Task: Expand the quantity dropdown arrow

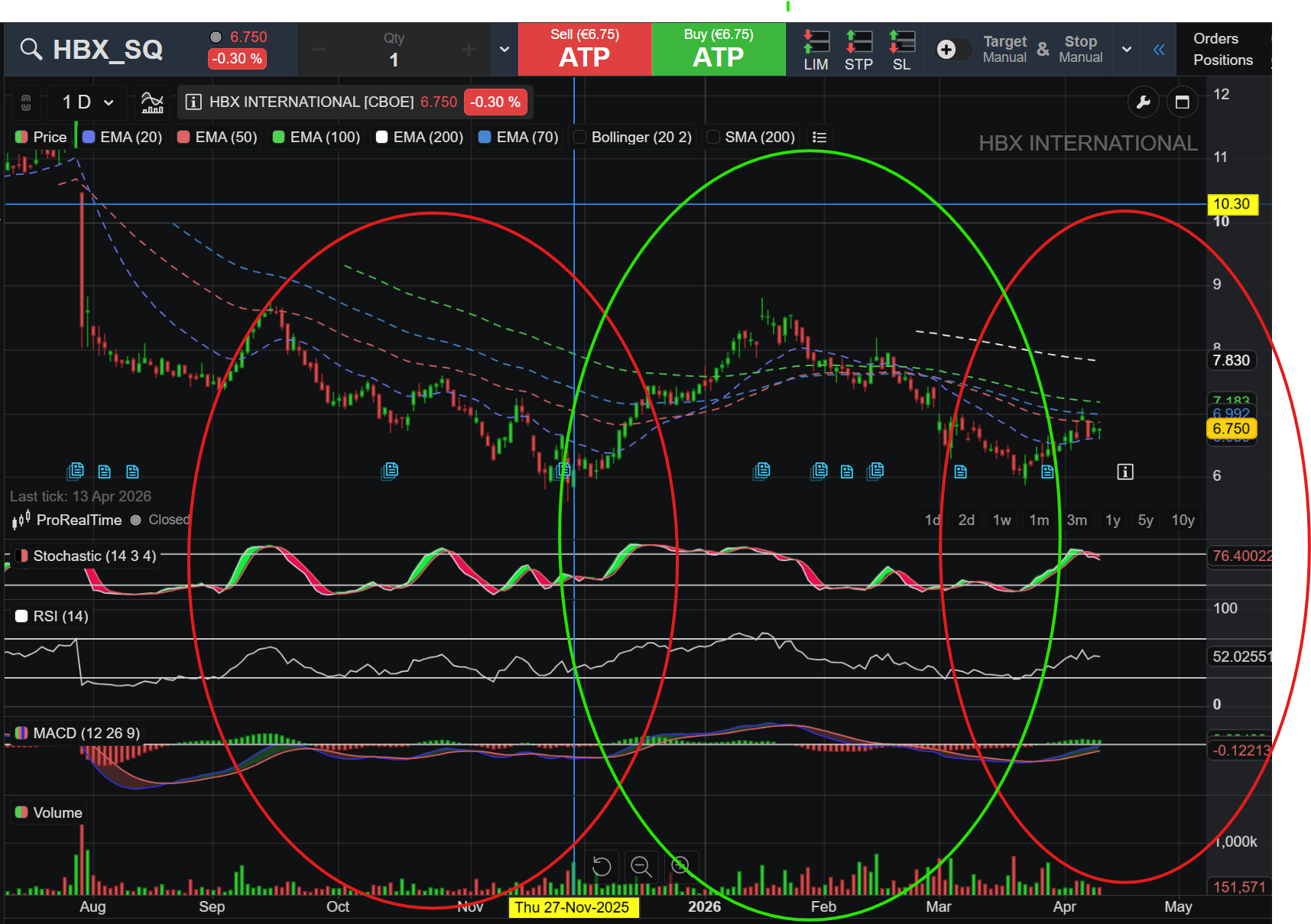Action: 505,50
